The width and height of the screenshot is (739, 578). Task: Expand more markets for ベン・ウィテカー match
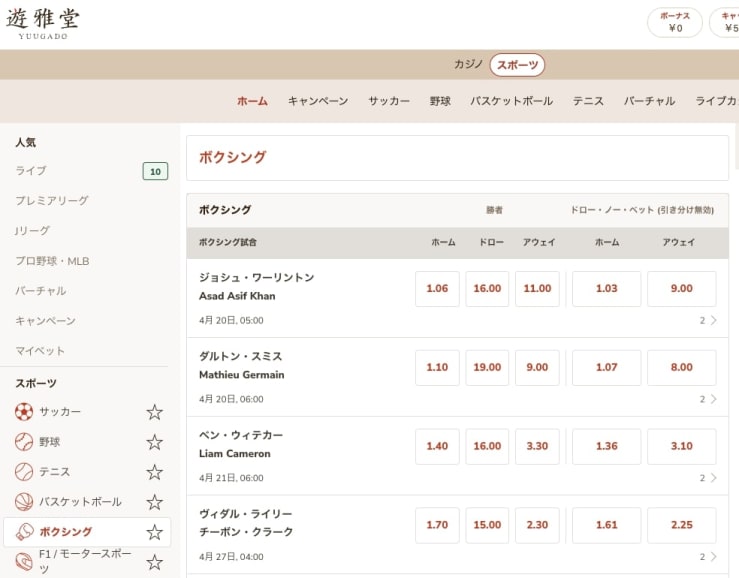(708, 478)
